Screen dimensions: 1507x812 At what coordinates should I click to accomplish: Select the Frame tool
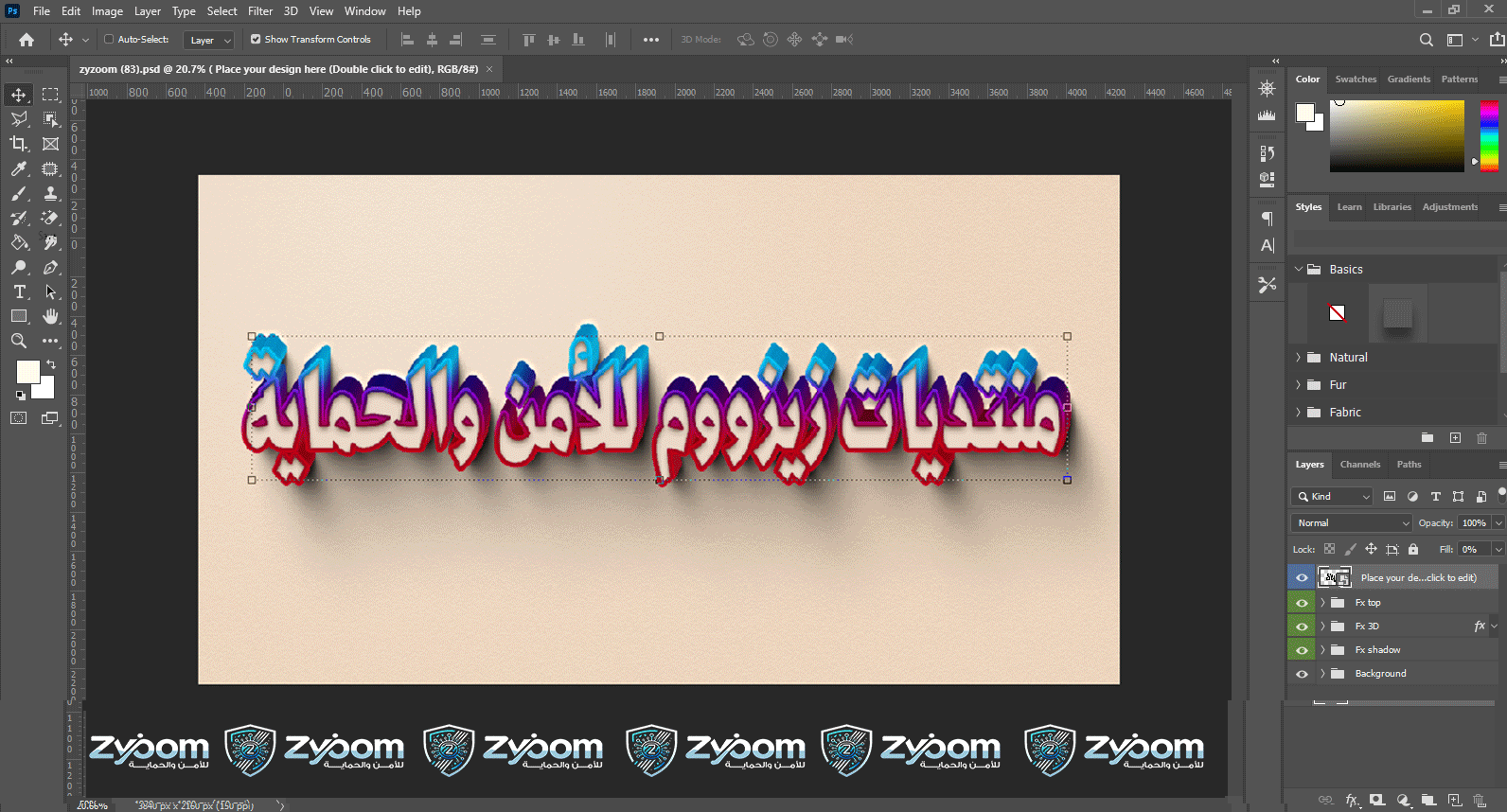[x=50, y=144]
